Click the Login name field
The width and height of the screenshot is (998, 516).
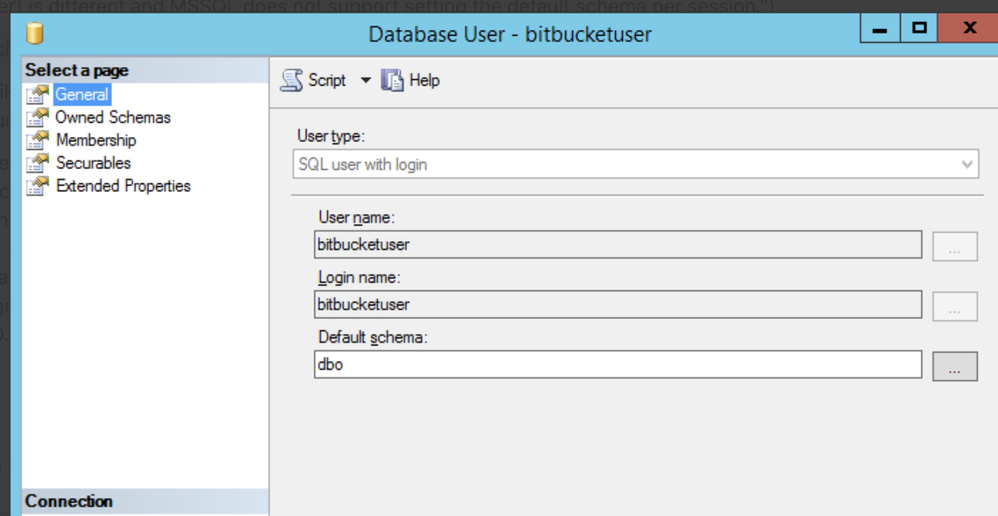(x=617, y=304)
